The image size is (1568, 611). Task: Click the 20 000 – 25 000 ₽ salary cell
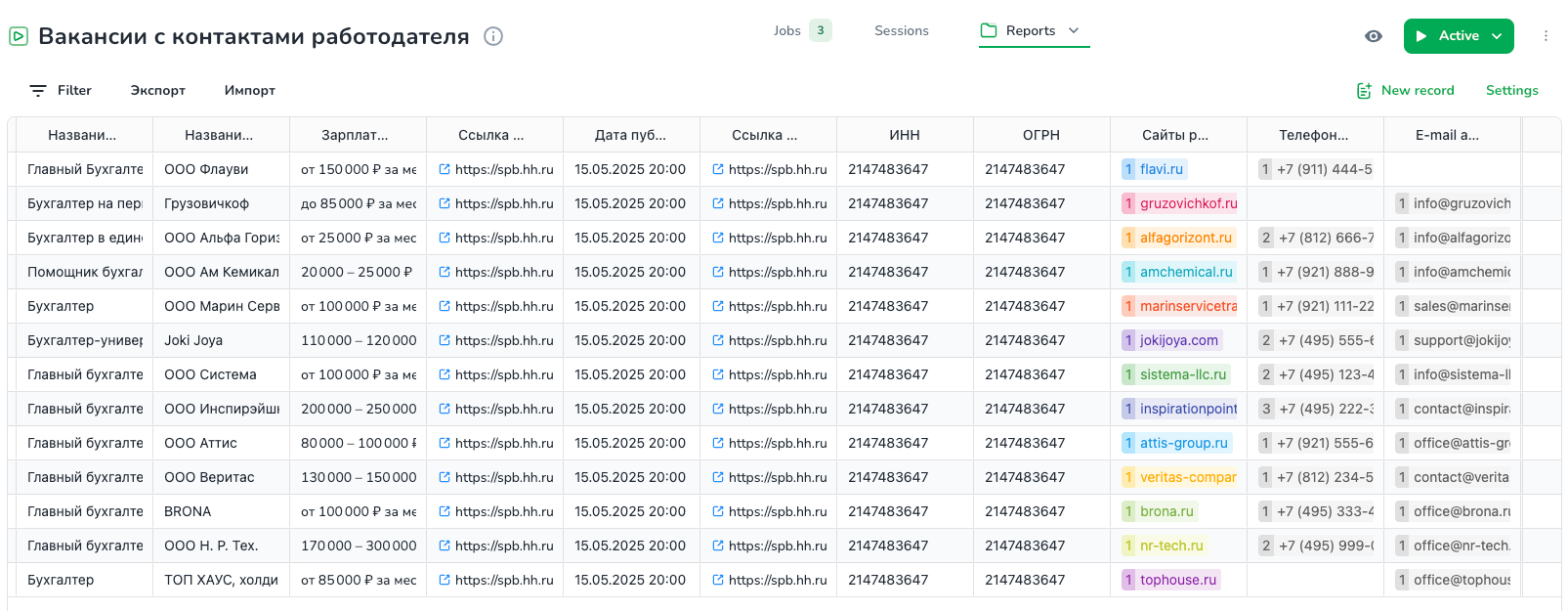[358, 272]
